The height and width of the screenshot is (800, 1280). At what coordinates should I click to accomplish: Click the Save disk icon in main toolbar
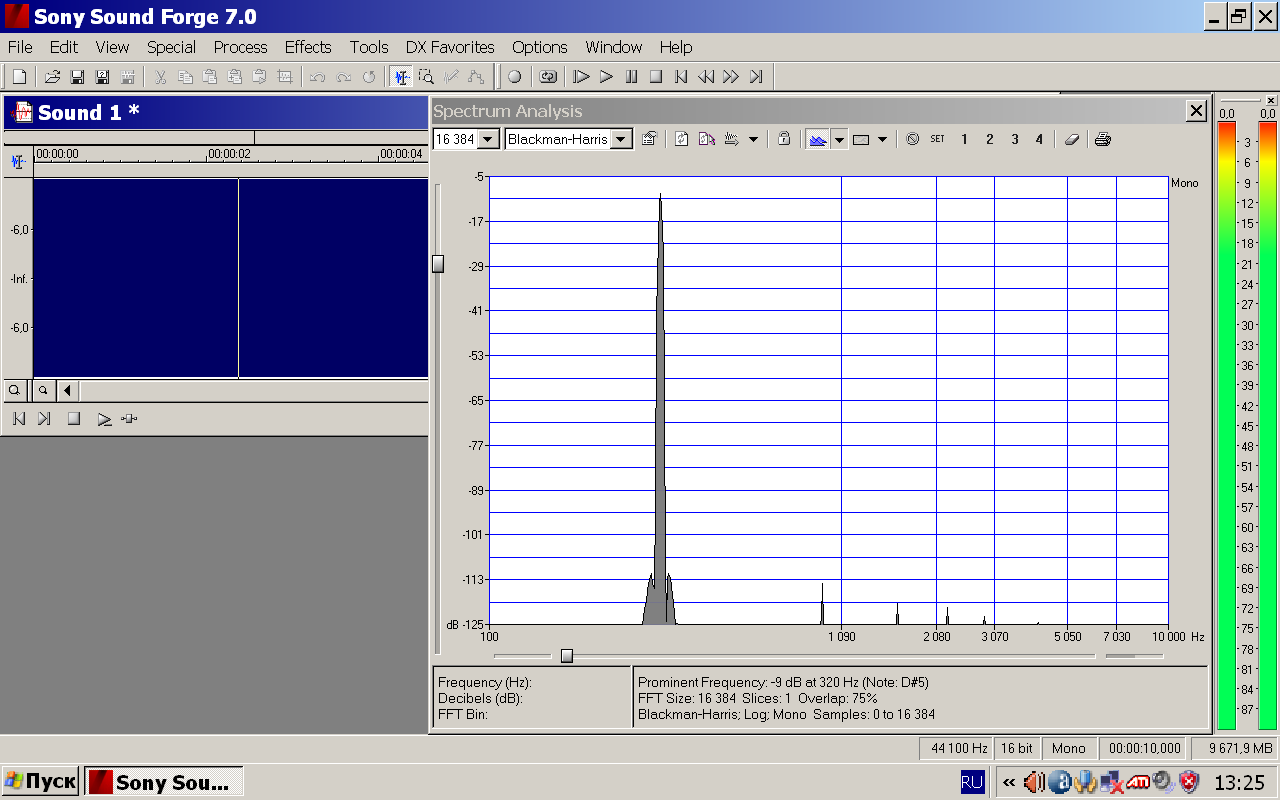click(x=77, y=77)
